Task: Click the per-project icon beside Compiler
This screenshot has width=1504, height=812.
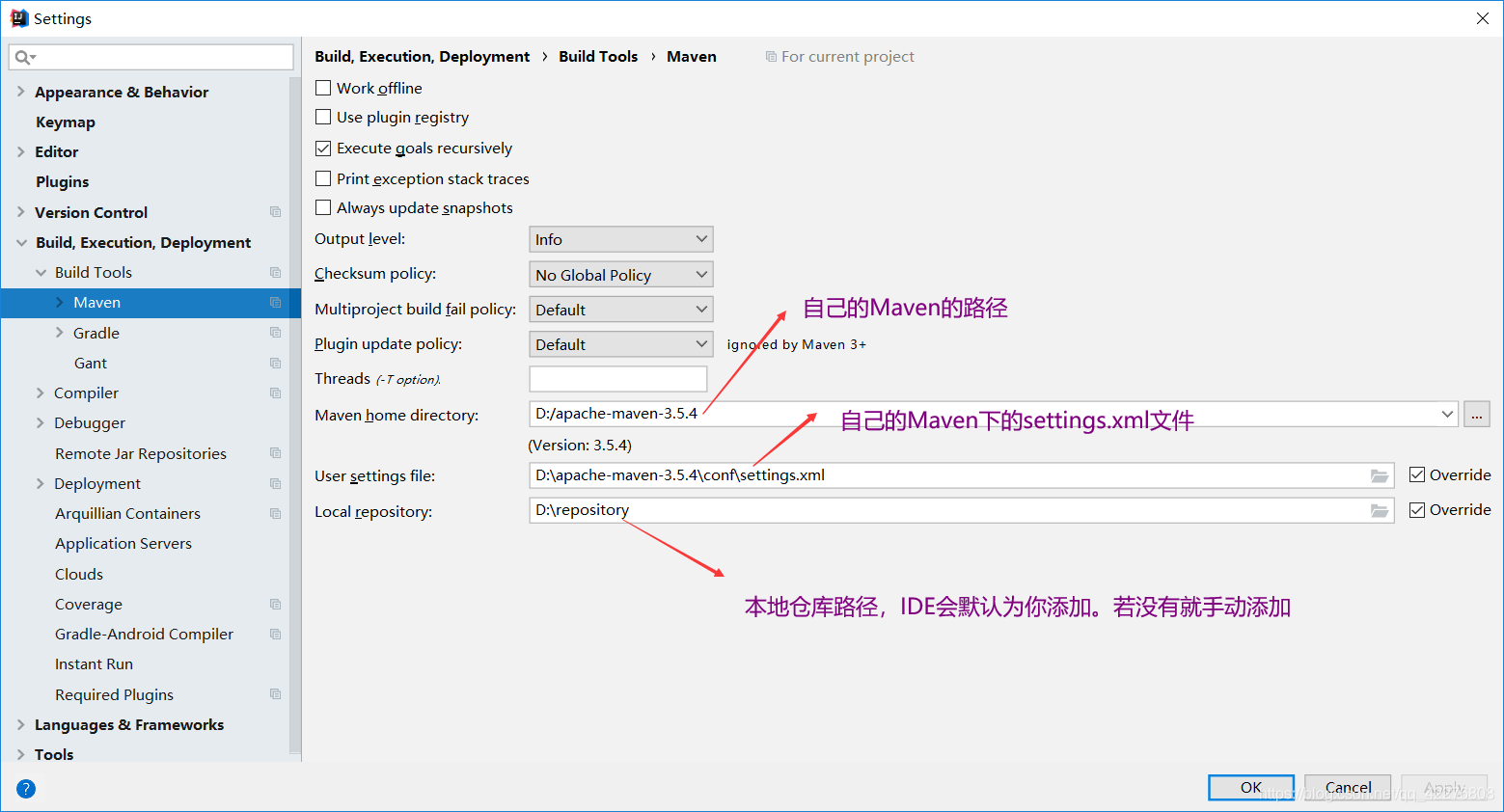Action: [x=276, y=393]
